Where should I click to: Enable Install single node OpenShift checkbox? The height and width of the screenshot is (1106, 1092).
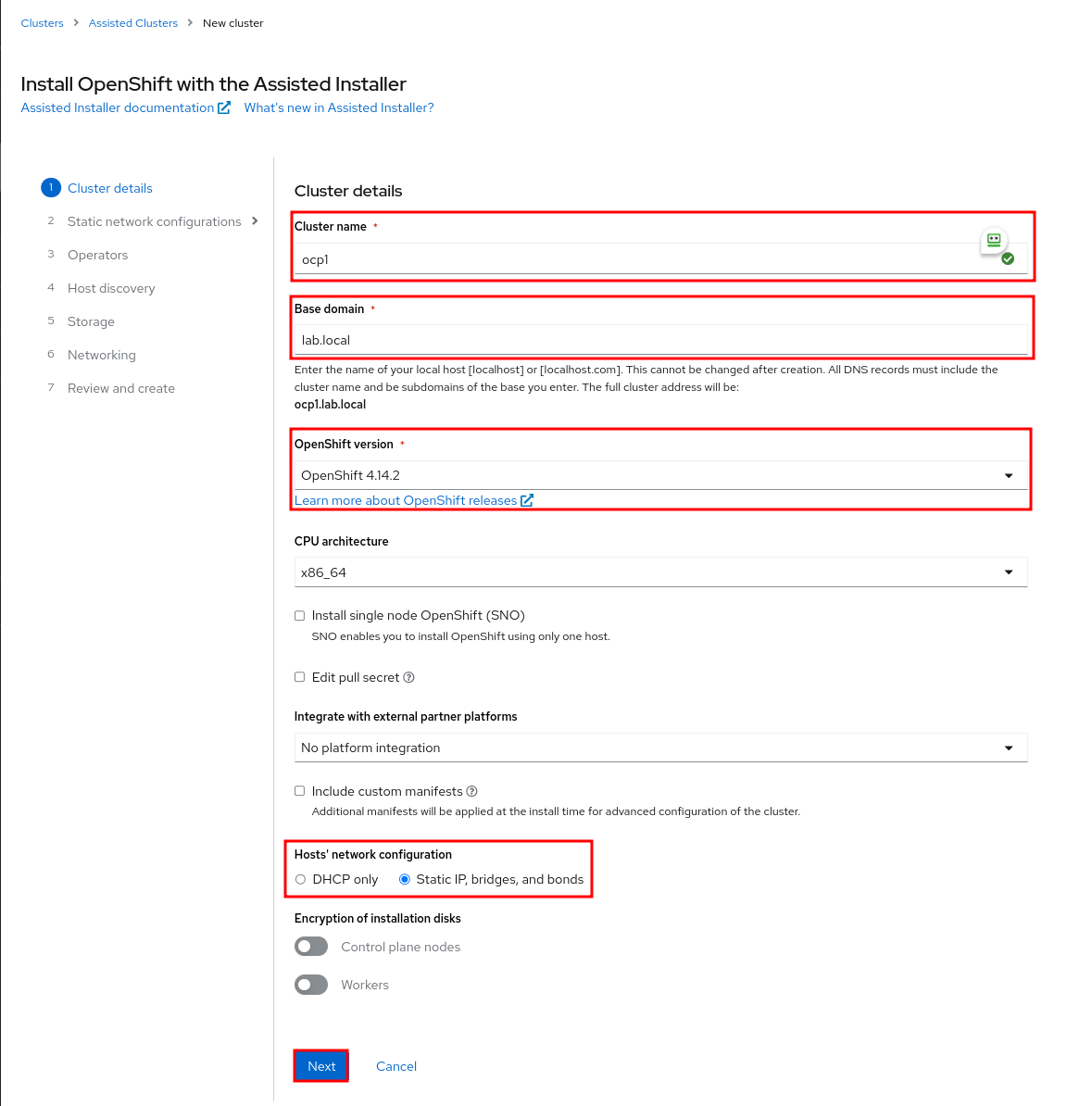[300, 616]
